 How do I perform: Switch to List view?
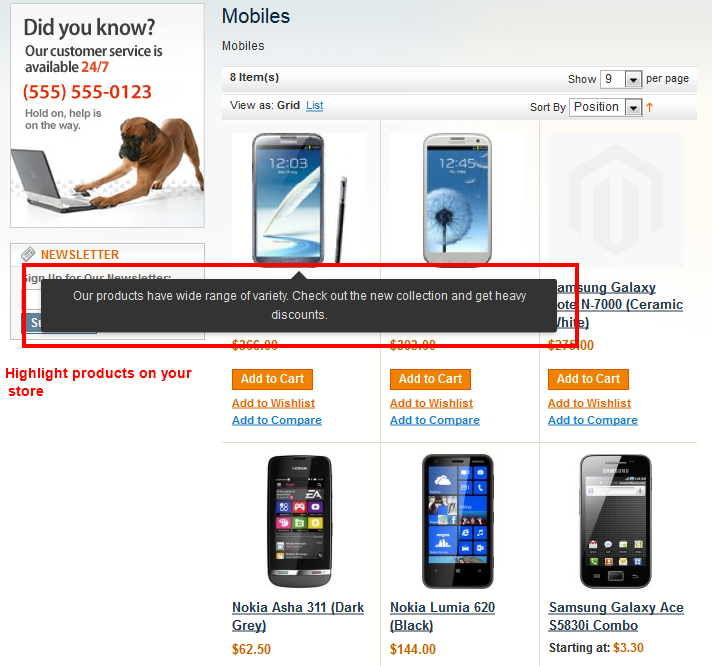(314, 105)
